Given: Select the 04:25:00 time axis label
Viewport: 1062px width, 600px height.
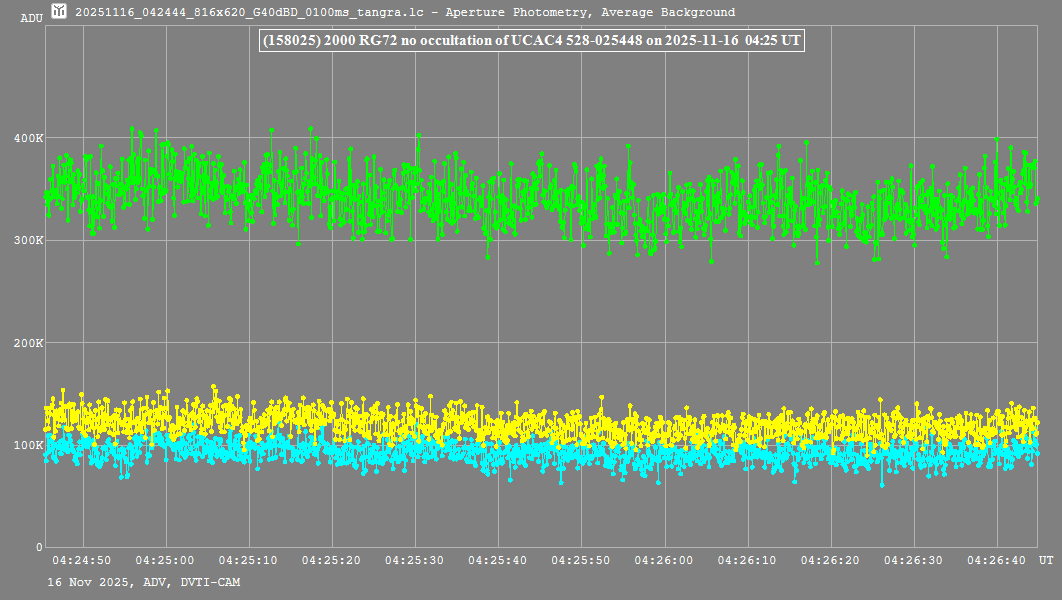Looking at the screenshot, I should pos(164,562).
